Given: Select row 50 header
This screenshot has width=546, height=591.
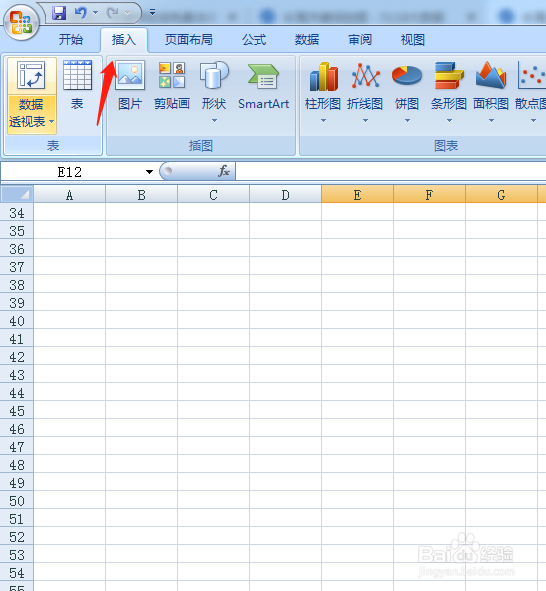Looking at the screenshot, I should point(17,501).
